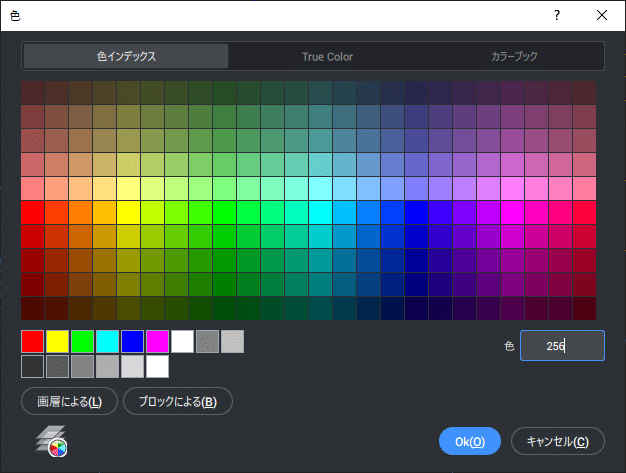
Task: Pick pure blue in the bright grid row
Action: coord(416,212)
